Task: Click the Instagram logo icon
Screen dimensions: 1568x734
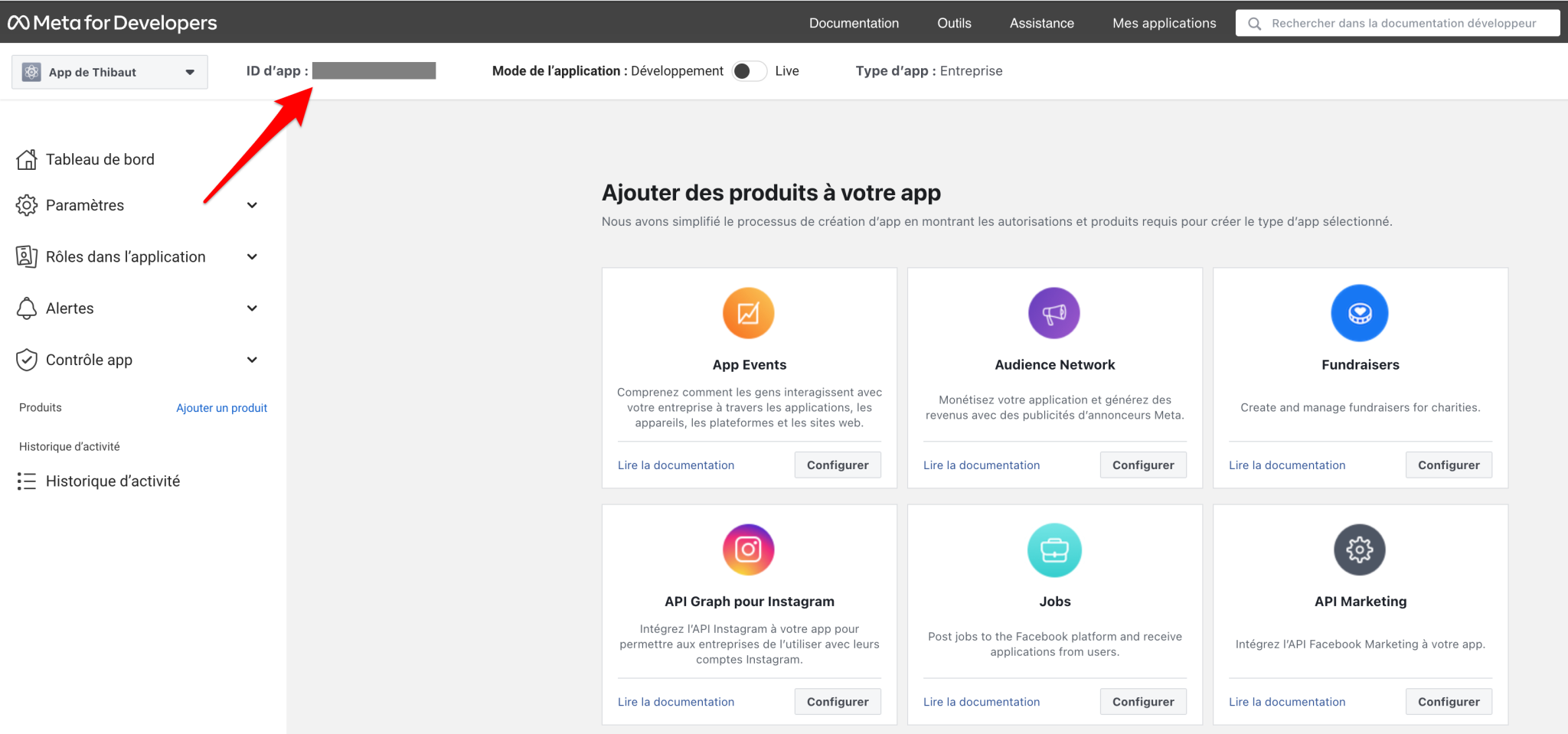Action: click(749, 550)
